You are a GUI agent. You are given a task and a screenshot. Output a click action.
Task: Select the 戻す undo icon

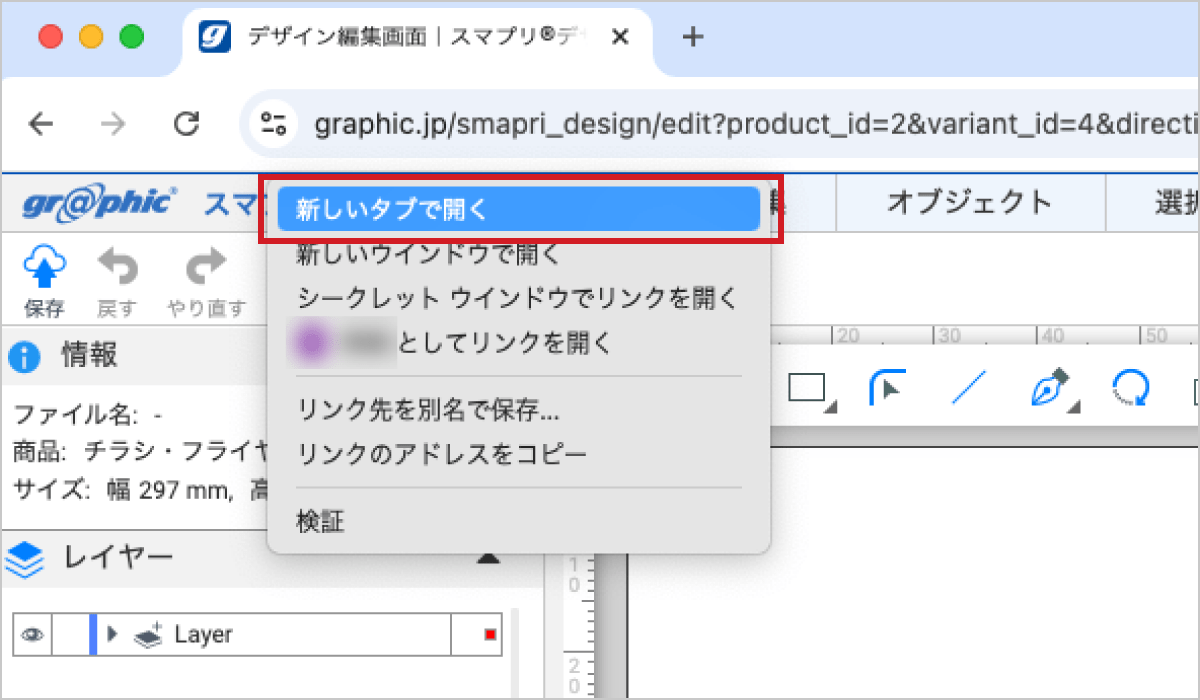pos(117,267)
